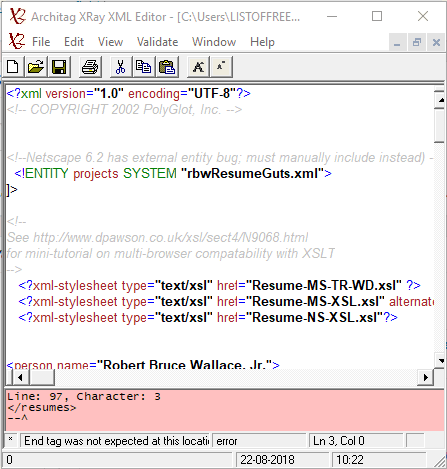The width and height of the screenshot is (447, 469).
Task: Click the 'Line: 97, Character: 3' error text
Action: click(x=84, y=396)
